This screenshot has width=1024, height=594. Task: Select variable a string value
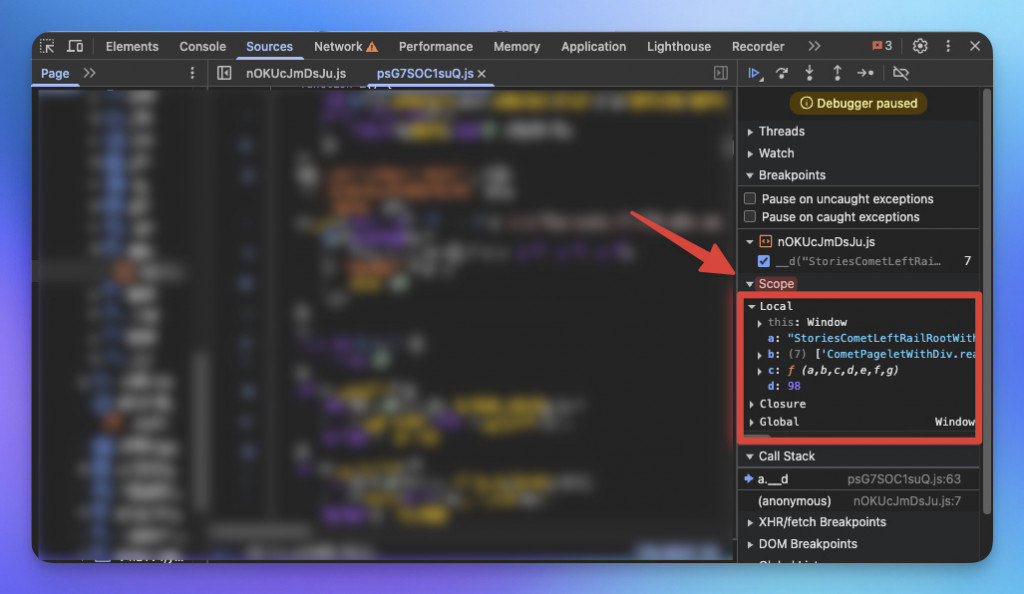pos(880,338)
